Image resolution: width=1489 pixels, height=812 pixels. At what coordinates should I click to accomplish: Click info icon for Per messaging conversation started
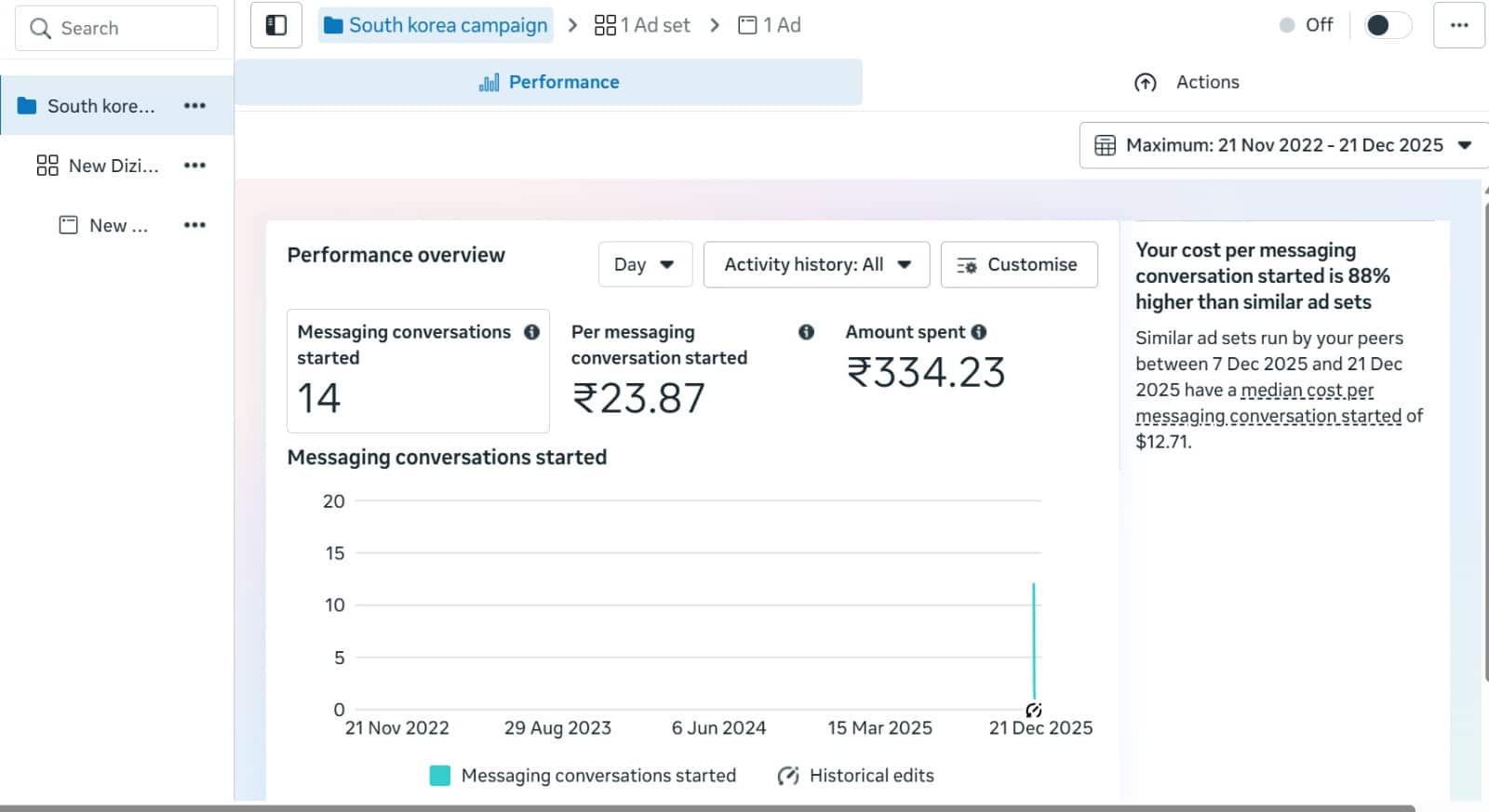(x=806, y=332)
